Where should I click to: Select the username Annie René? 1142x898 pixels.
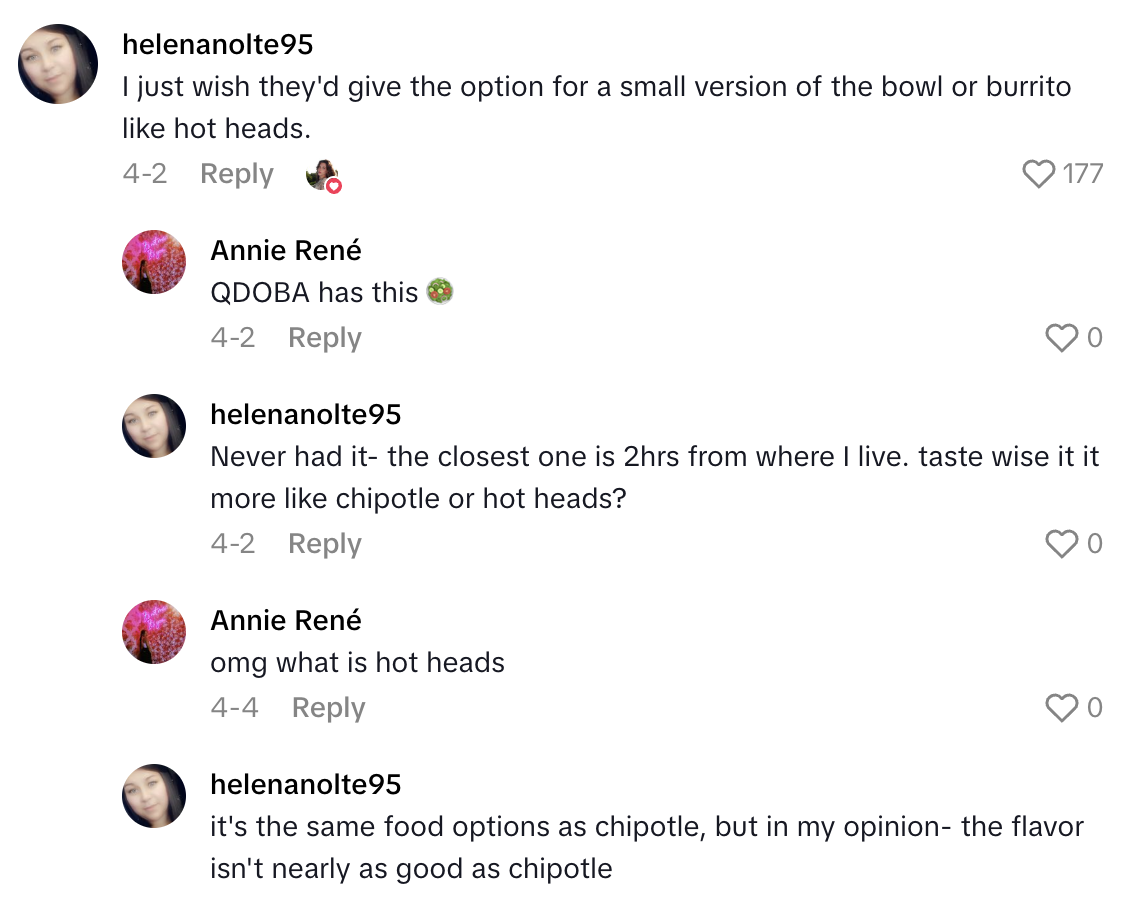285,250
